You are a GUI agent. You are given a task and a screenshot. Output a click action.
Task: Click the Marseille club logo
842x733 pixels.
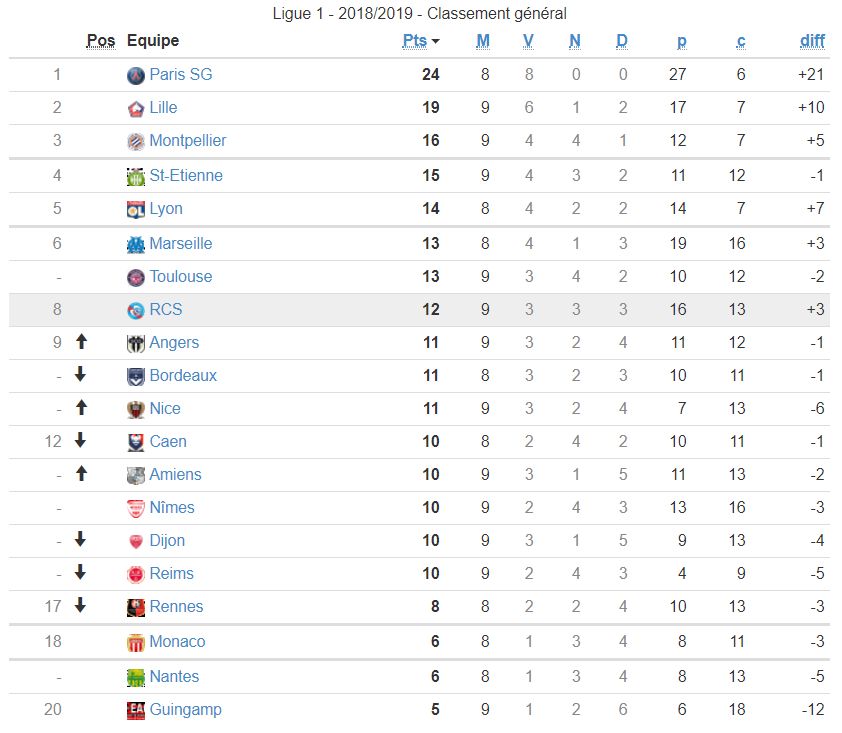click(x=136, y=244)
